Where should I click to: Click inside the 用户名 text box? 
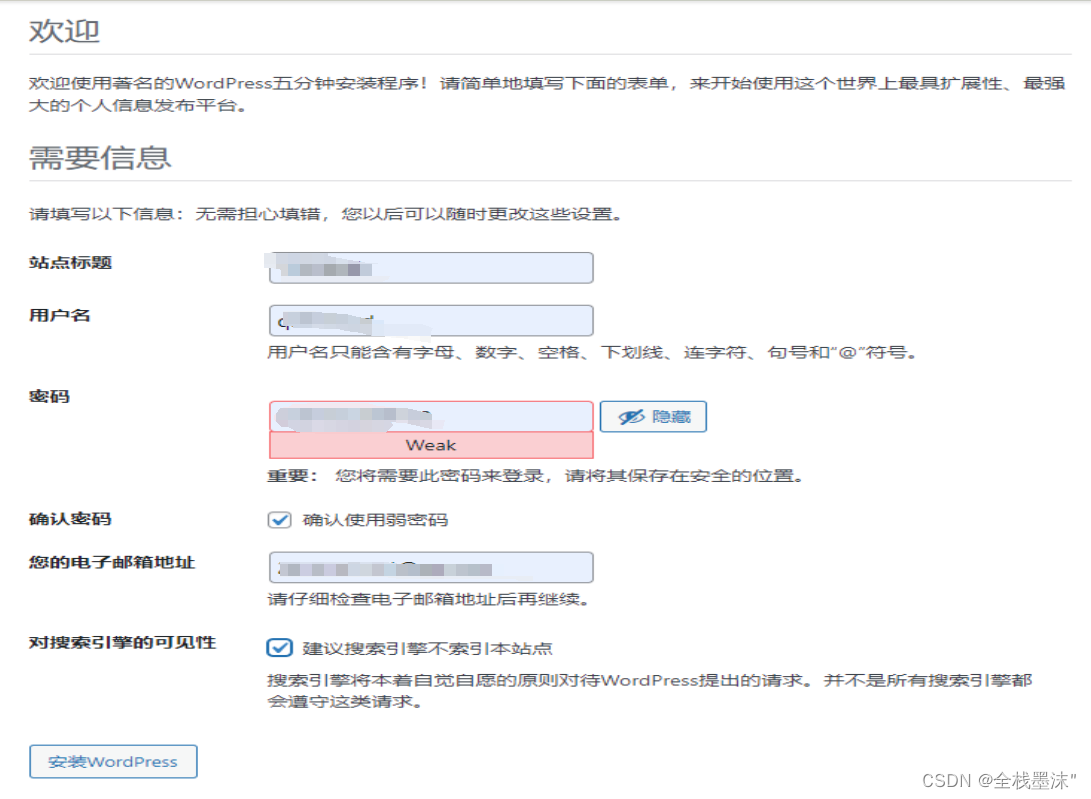point(430,318)
